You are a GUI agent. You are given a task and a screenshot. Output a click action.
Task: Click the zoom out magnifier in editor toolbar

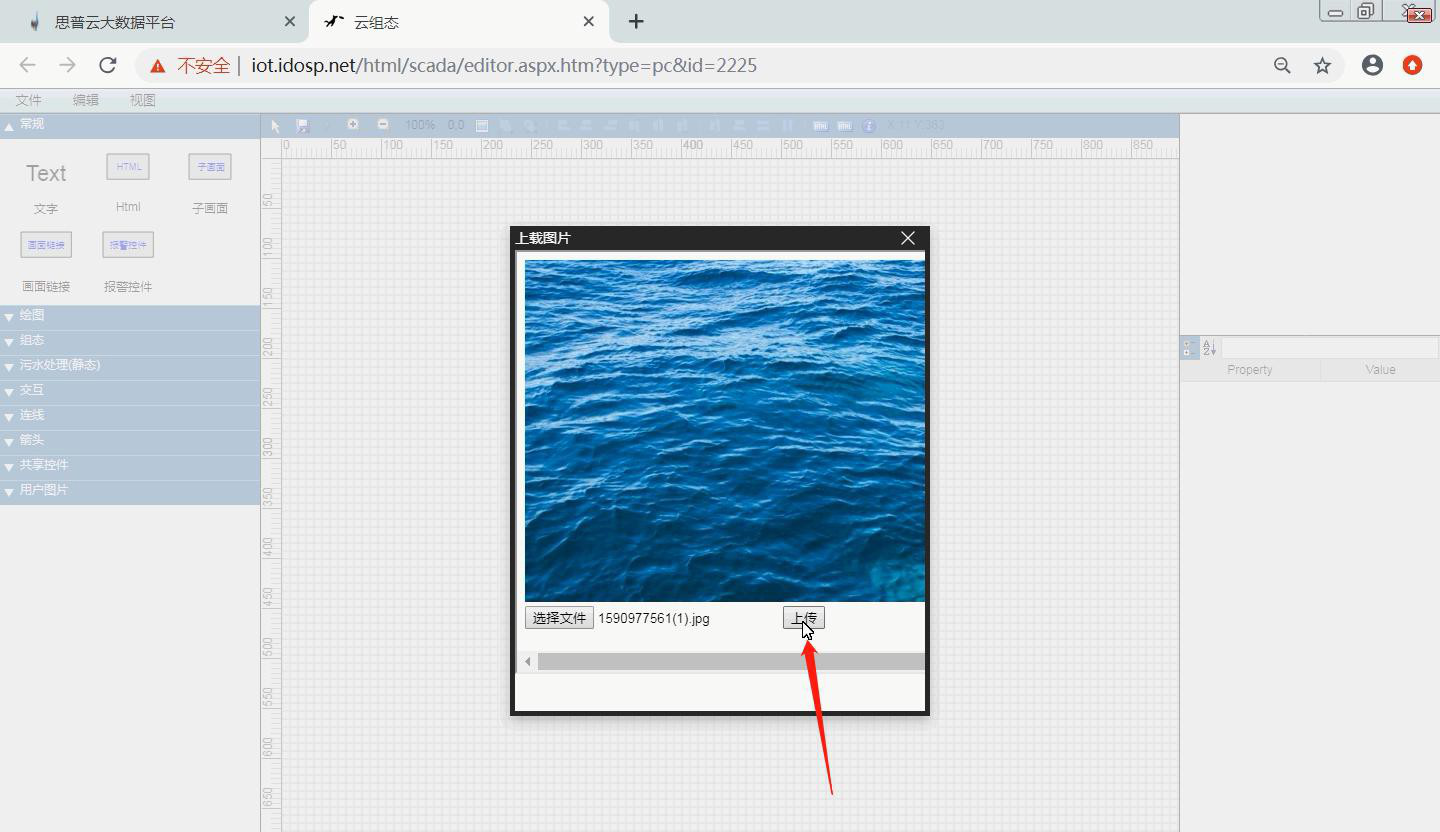pyautogui.click(x=383, y=125)
